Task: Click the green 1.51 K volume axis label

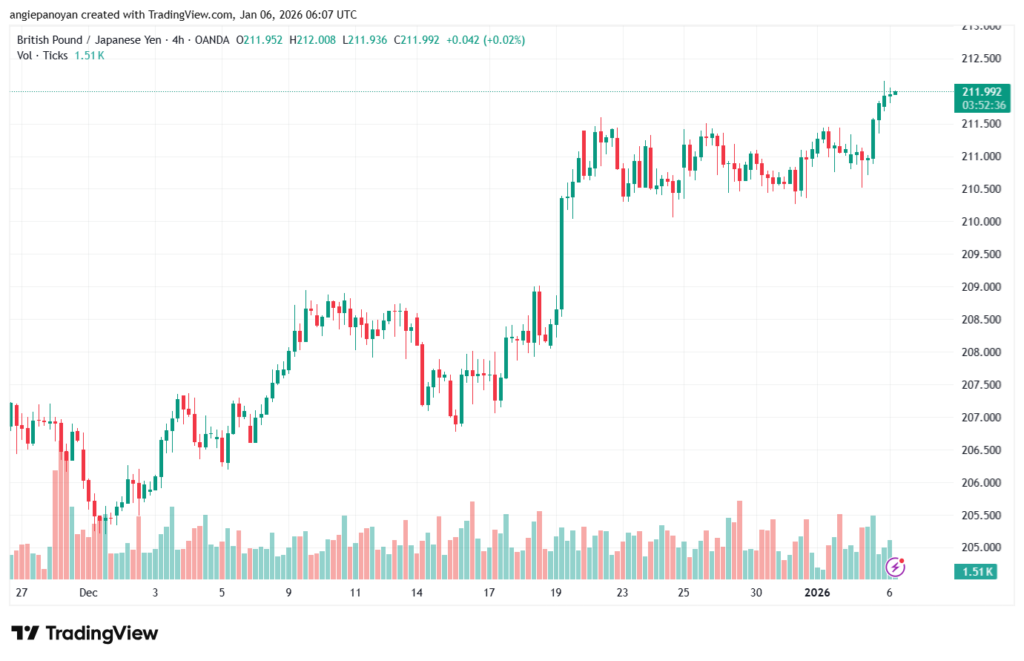Action: 977,572
